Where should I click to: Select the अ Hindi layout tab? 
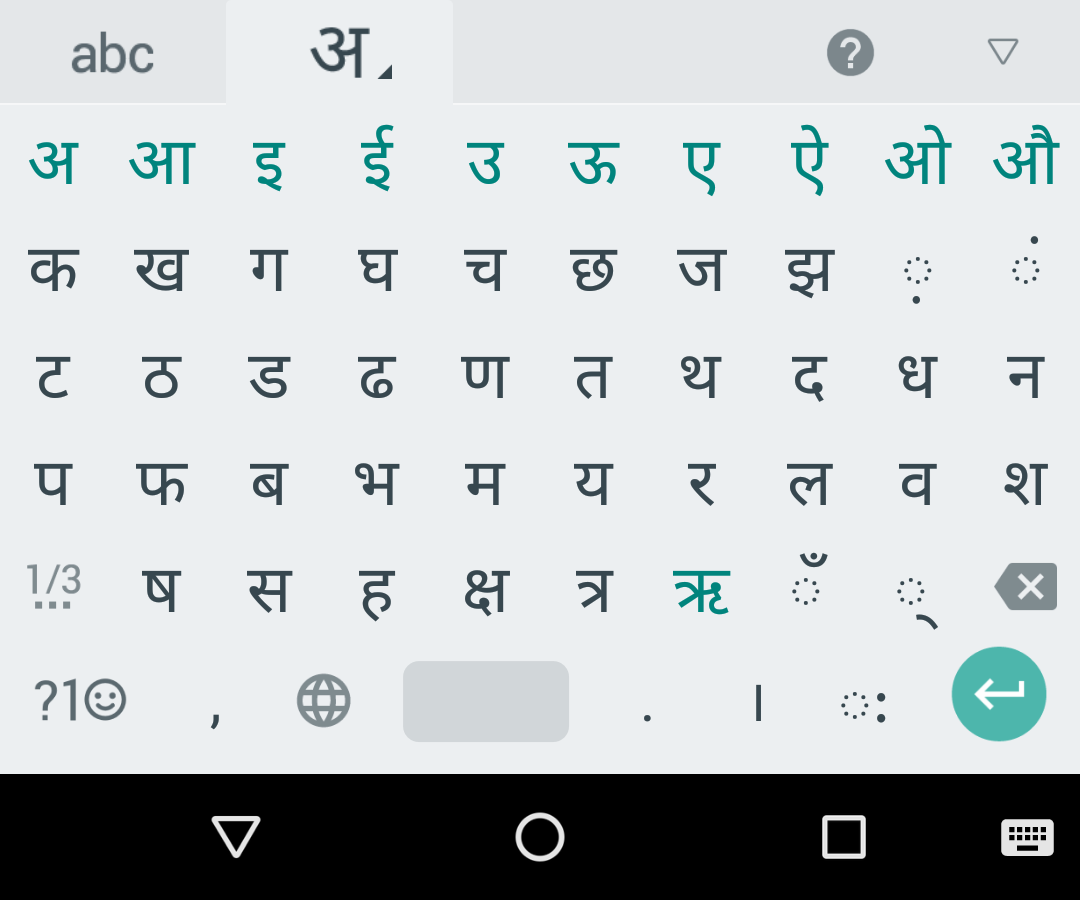340,52
